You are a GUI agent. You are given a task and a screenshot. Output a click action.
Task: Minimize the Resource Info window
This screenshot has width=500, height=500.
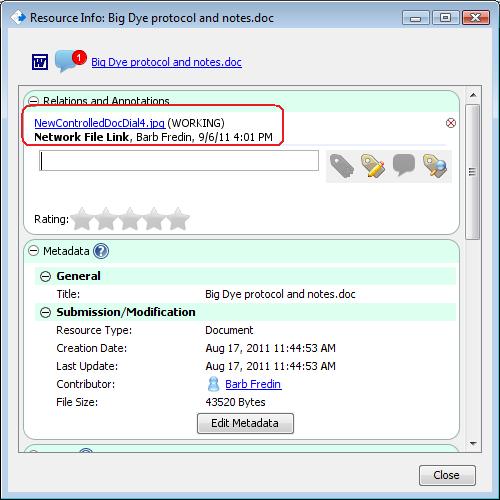[x=416, y=18]
